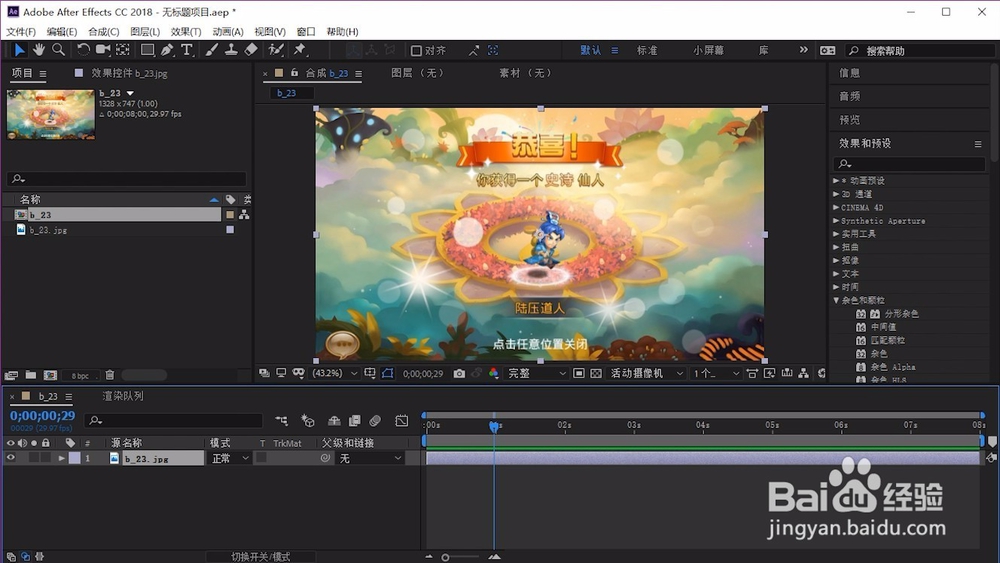Open the Interpret Footage icon
Screen dimensions: 1000x563
pyautogui.click(x=11, y=376)
